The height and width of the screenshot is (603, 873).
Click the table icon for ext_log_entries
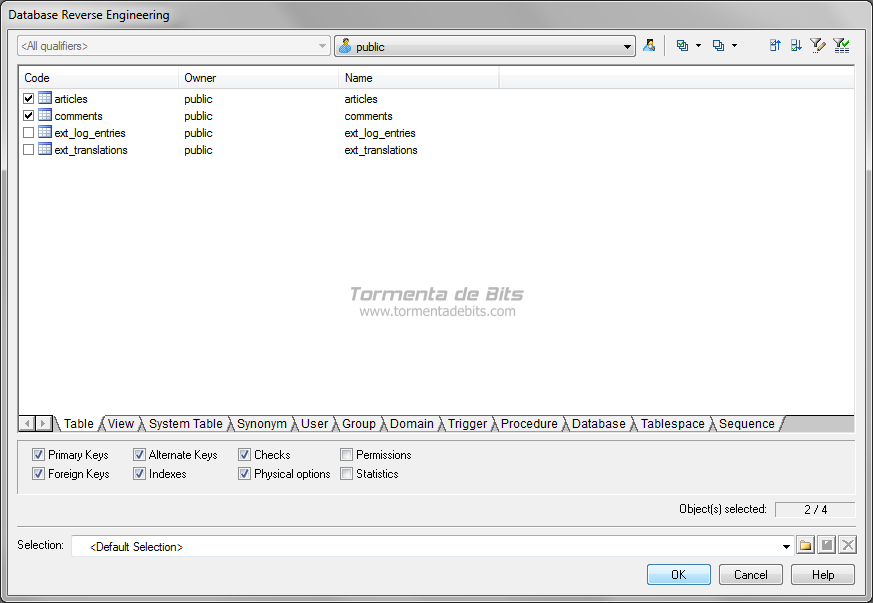[45, 133]
